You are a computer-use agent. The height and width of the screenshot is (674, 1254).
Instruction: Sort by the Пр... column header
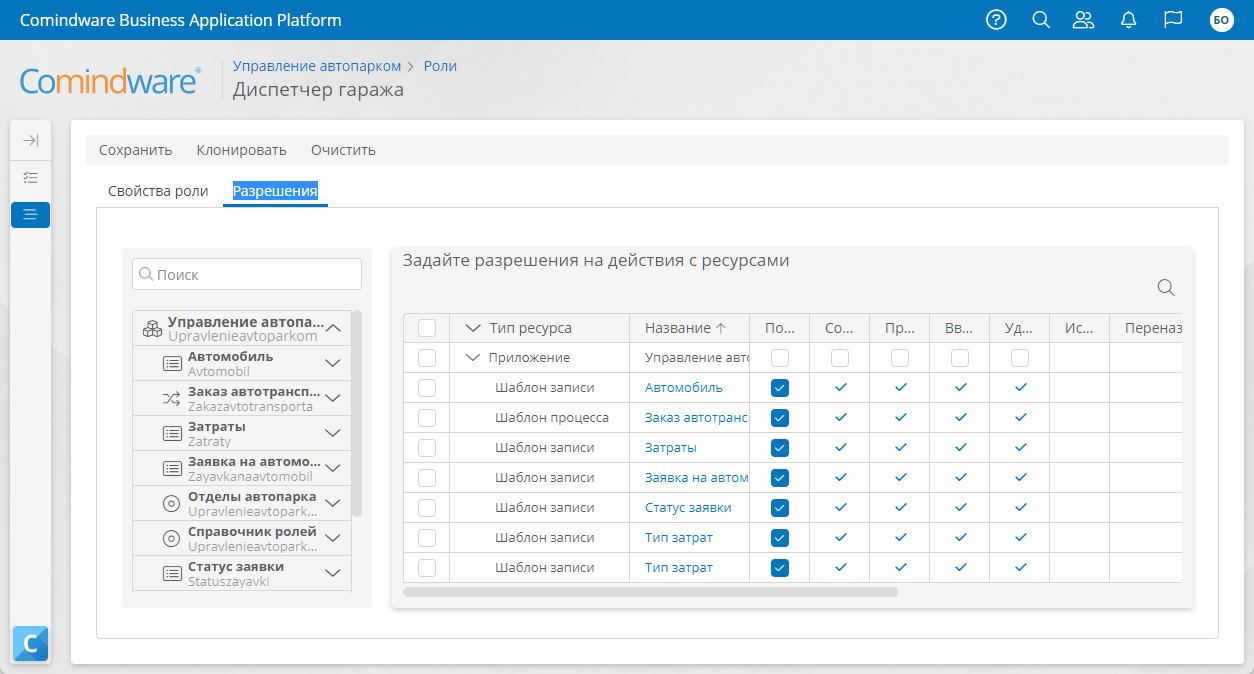click(900, 328)
